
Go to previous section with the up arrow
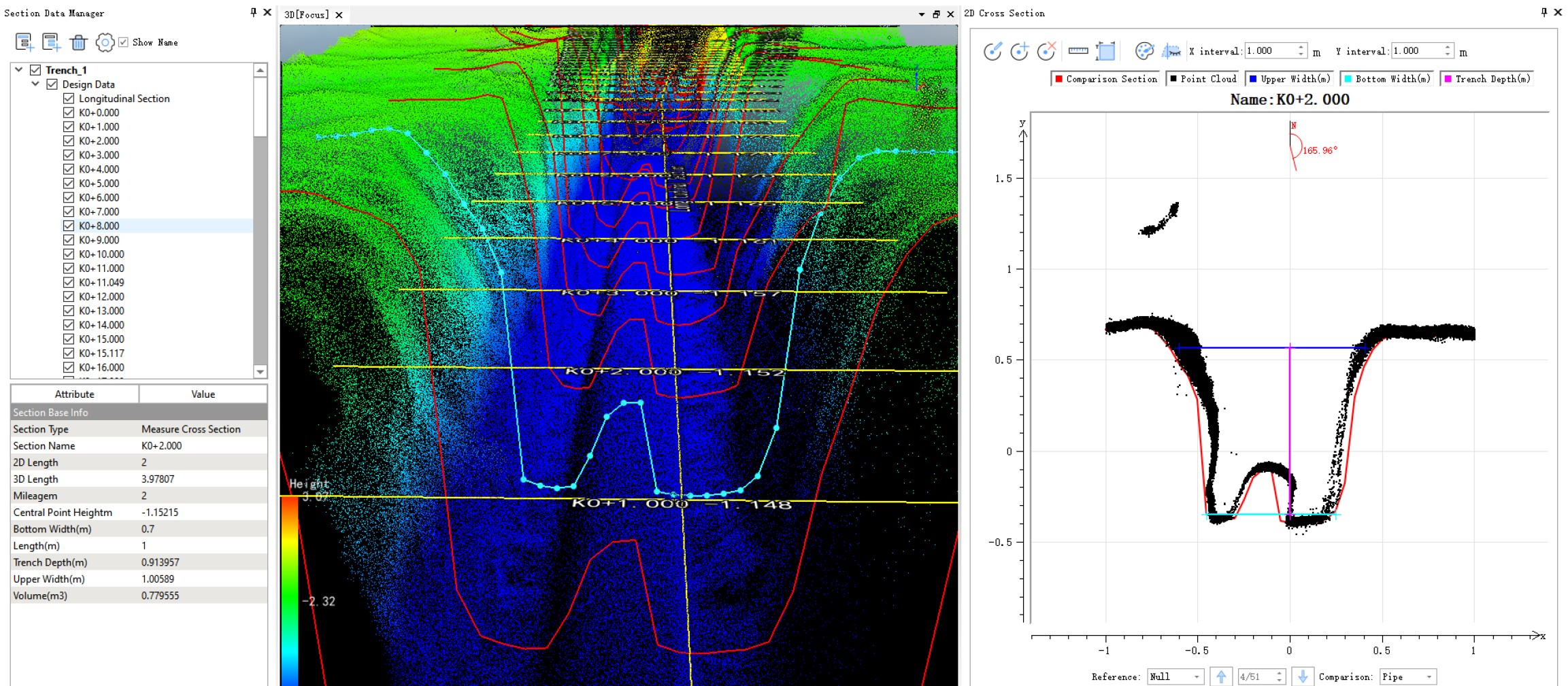point(1221,676)
